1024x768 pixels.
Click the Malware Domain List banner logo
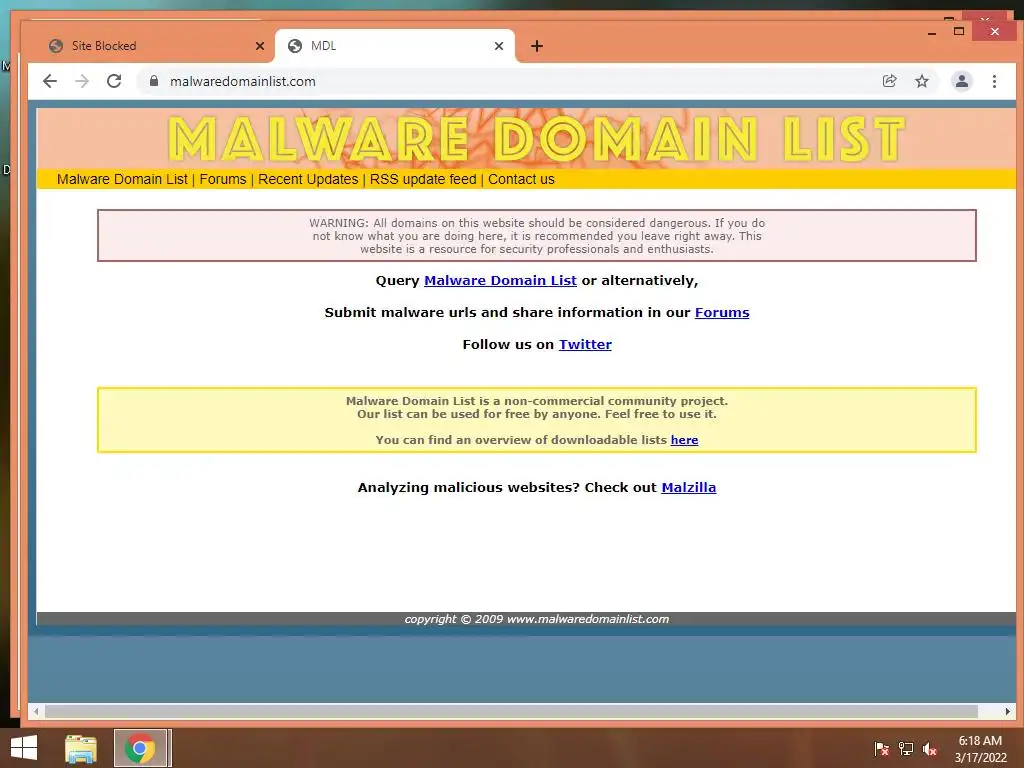pos(537,138)
